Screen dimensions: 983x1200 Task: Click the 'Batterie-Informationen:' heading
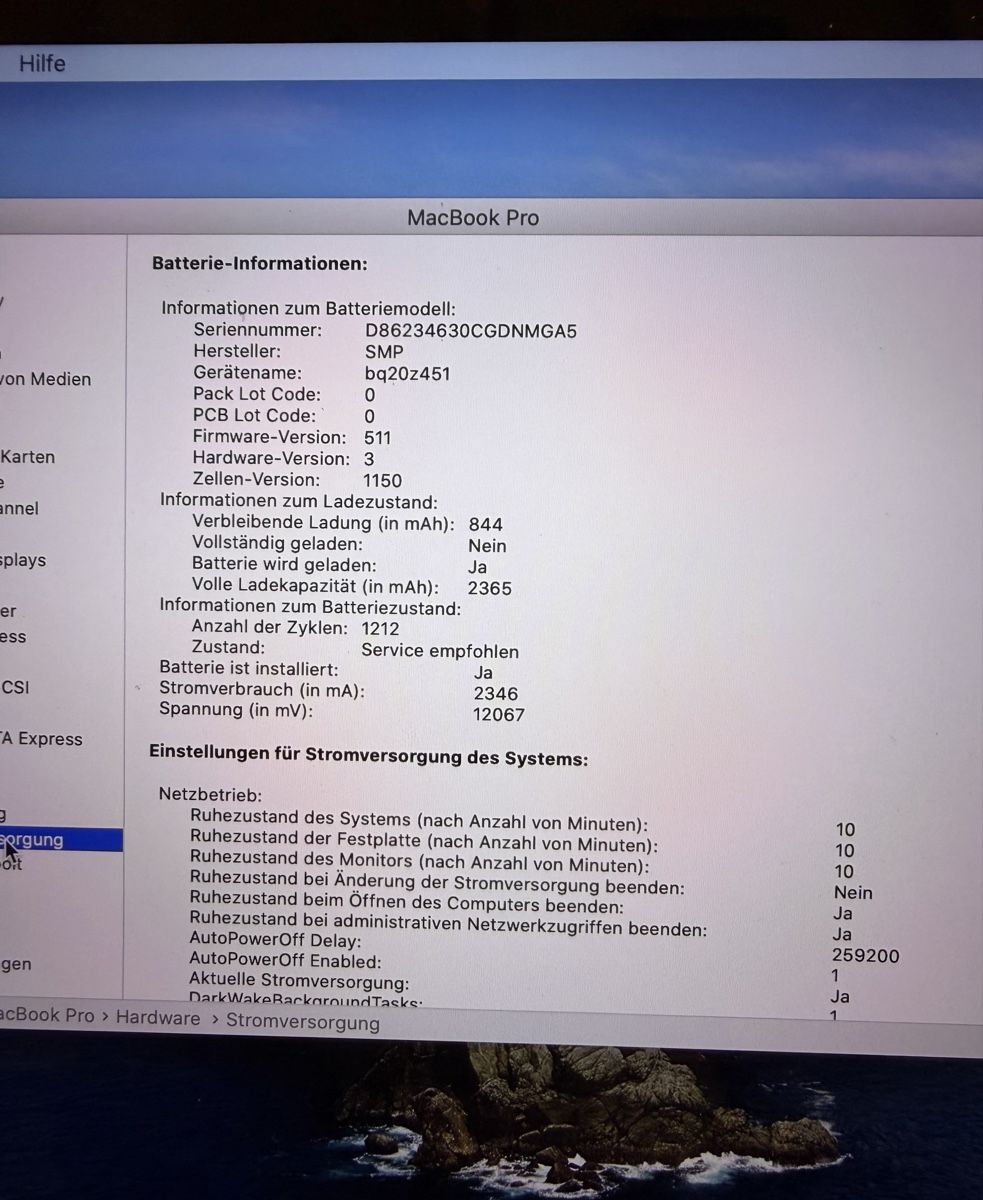pyautogui.click(x=260, y=264)
